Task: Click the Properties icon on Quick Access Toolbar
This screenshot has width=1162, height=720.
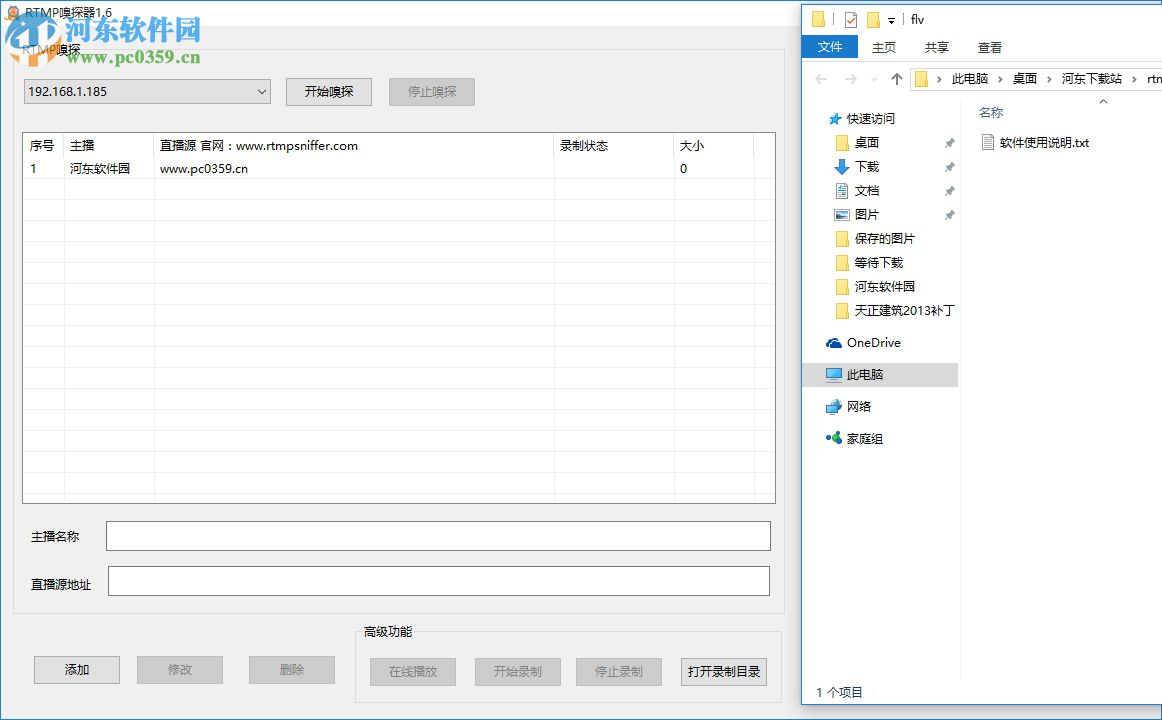Action: tap(851, 19)
